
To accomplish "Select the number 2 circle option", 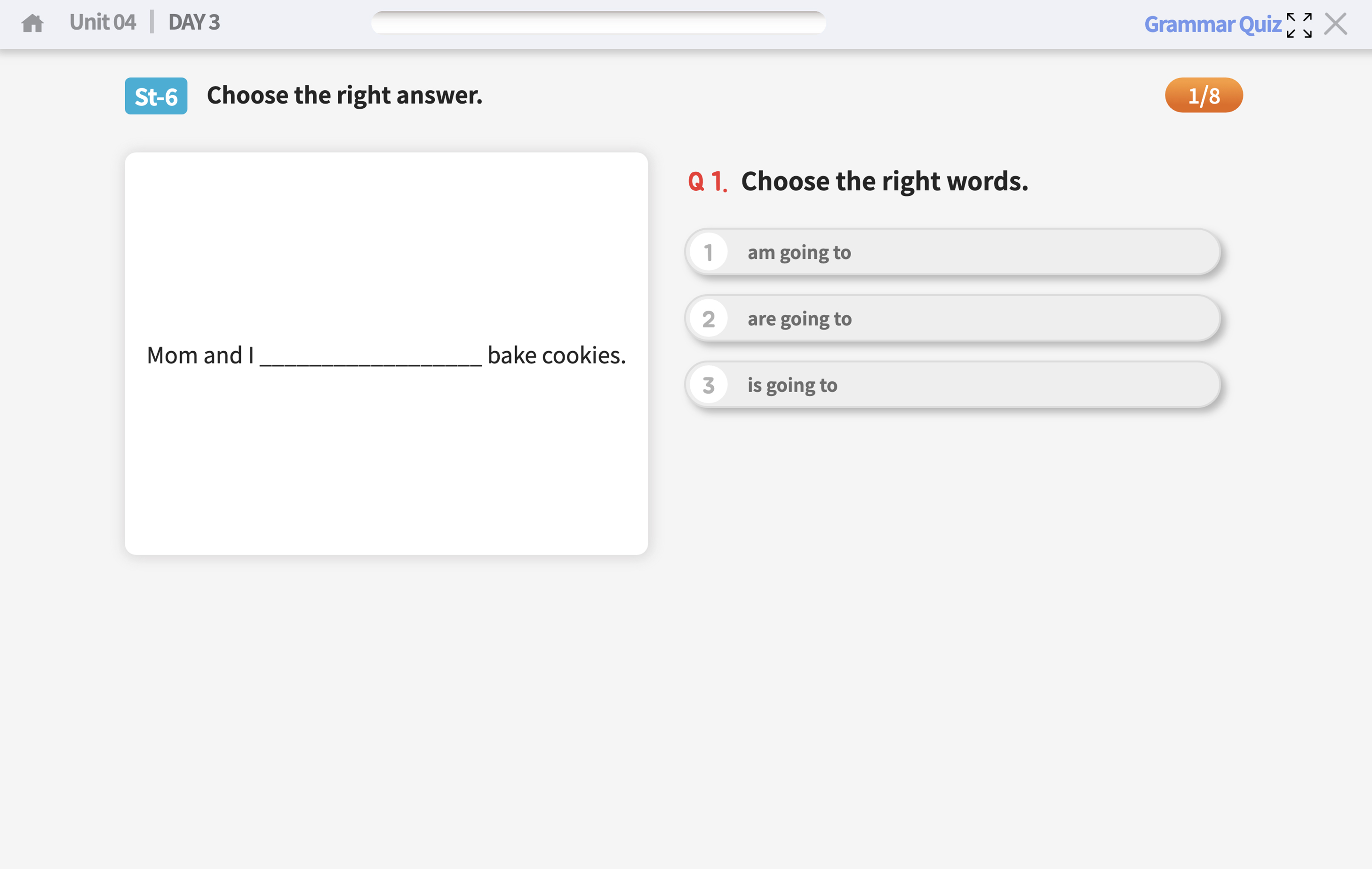I will click(708, 319).
